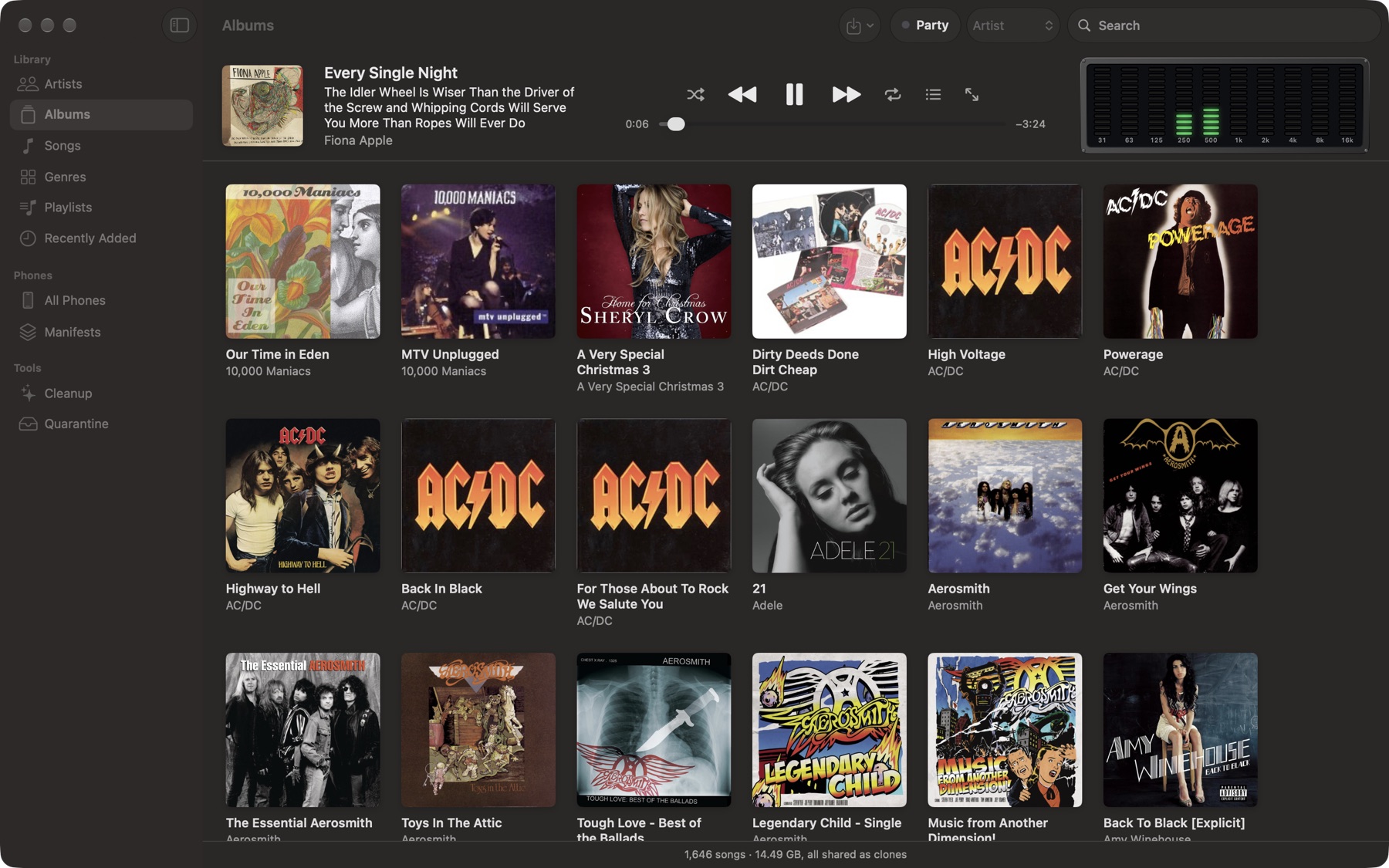Image resolution: width=1389 pixels, height=868 pixels.
Task: Skip back to previous track
Action: [x=742, y=95]
